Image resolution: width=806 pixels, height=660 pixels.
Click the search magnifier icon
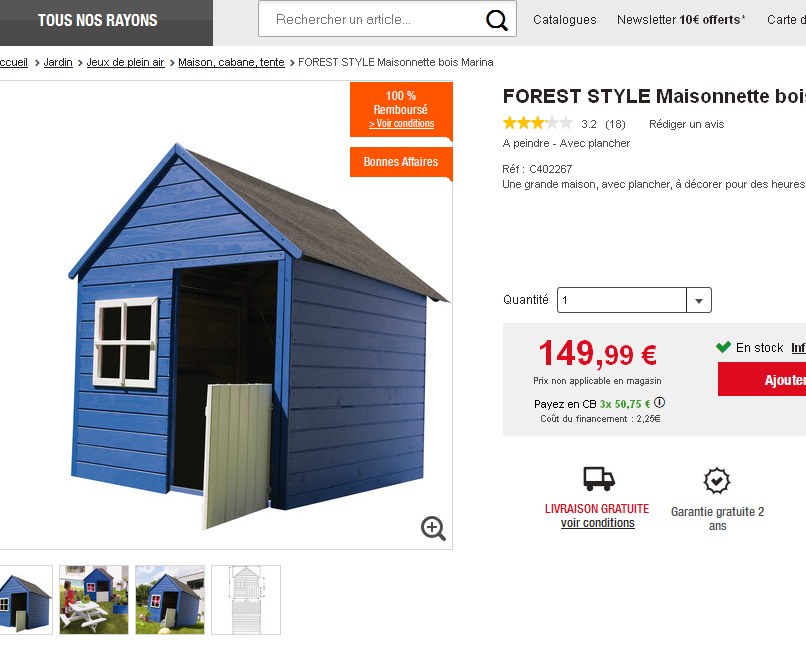click(x=497, y=20)
